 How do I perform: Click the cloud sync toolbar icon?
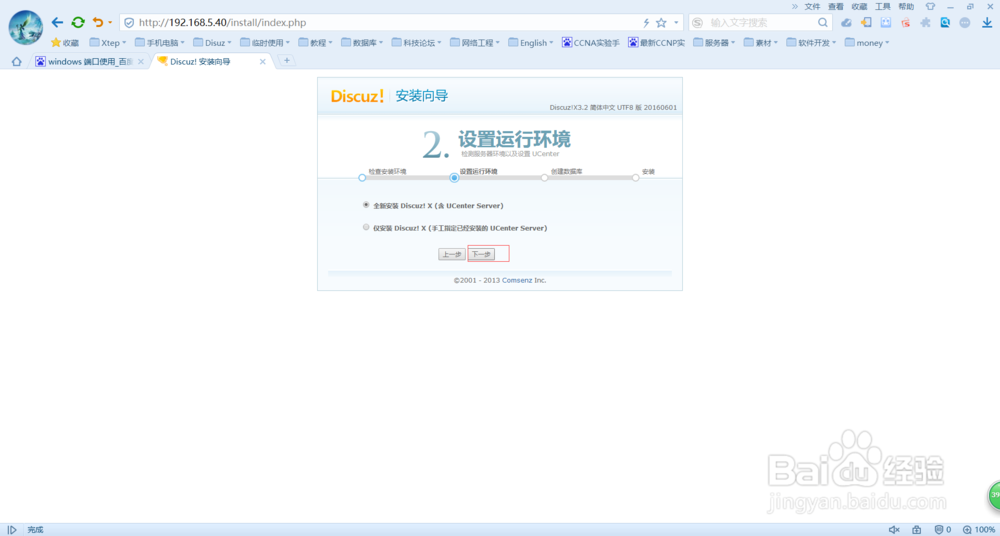click(846, 22)
